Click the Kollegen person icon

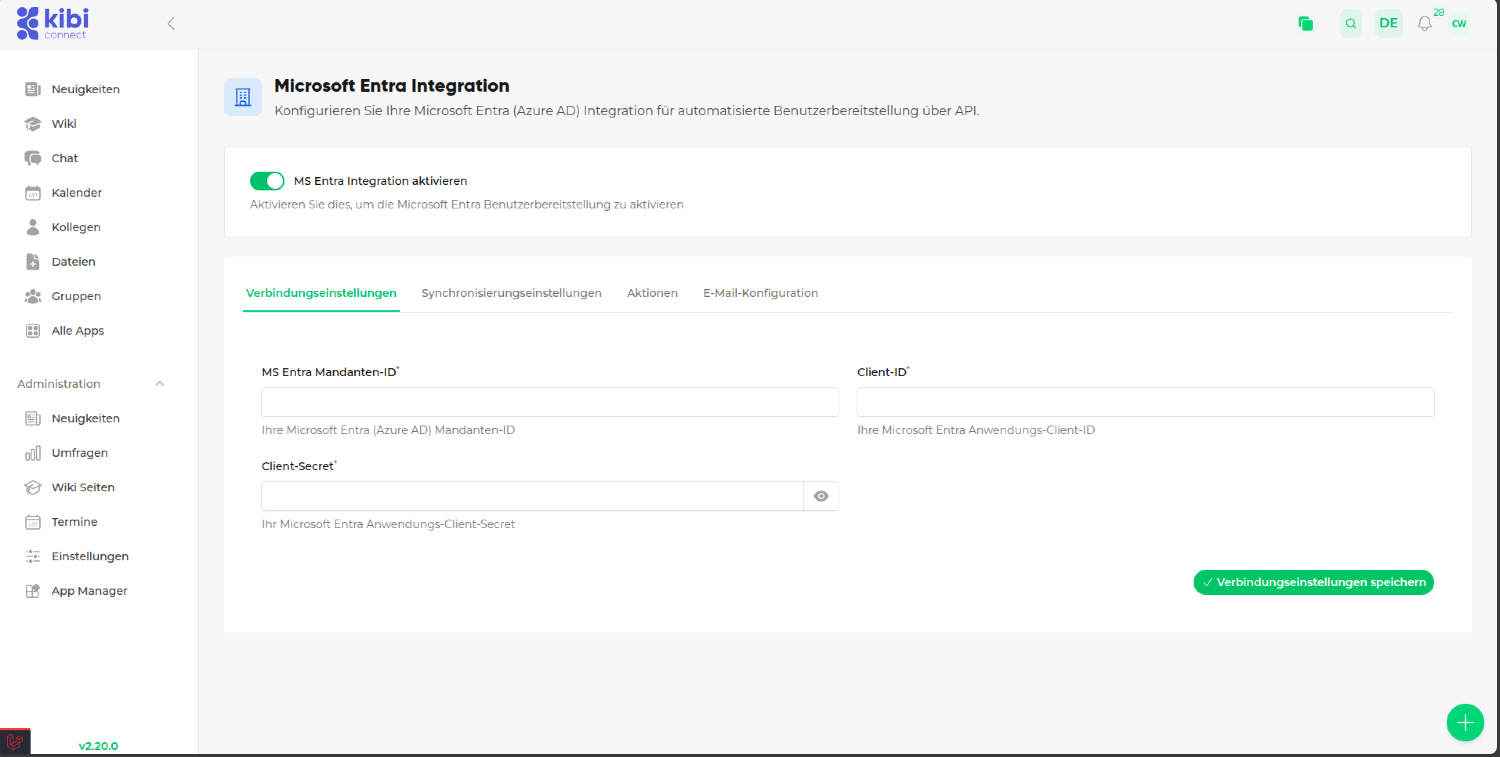33,227
